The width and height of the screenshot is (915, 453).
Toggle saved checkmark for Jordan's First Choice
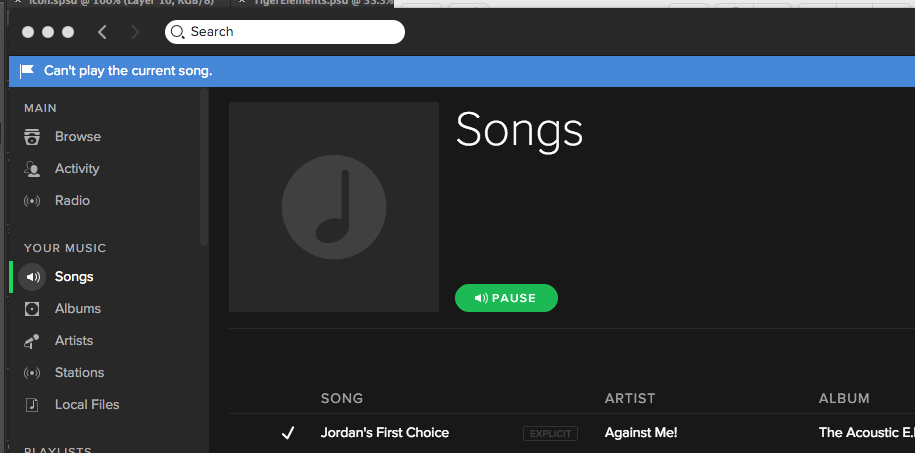pos(288,433)
